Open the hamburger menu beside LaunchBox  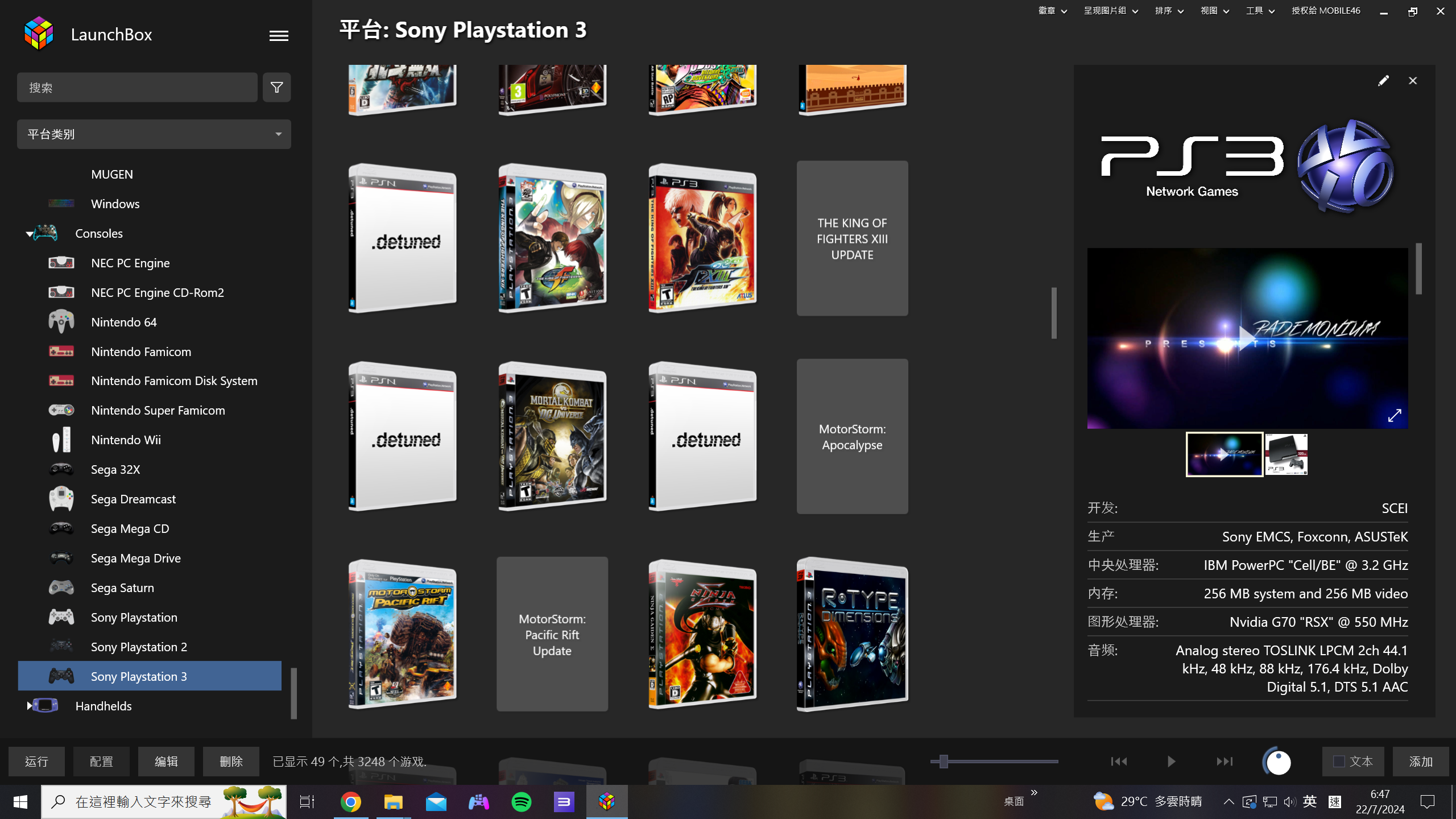coord(279,36)
